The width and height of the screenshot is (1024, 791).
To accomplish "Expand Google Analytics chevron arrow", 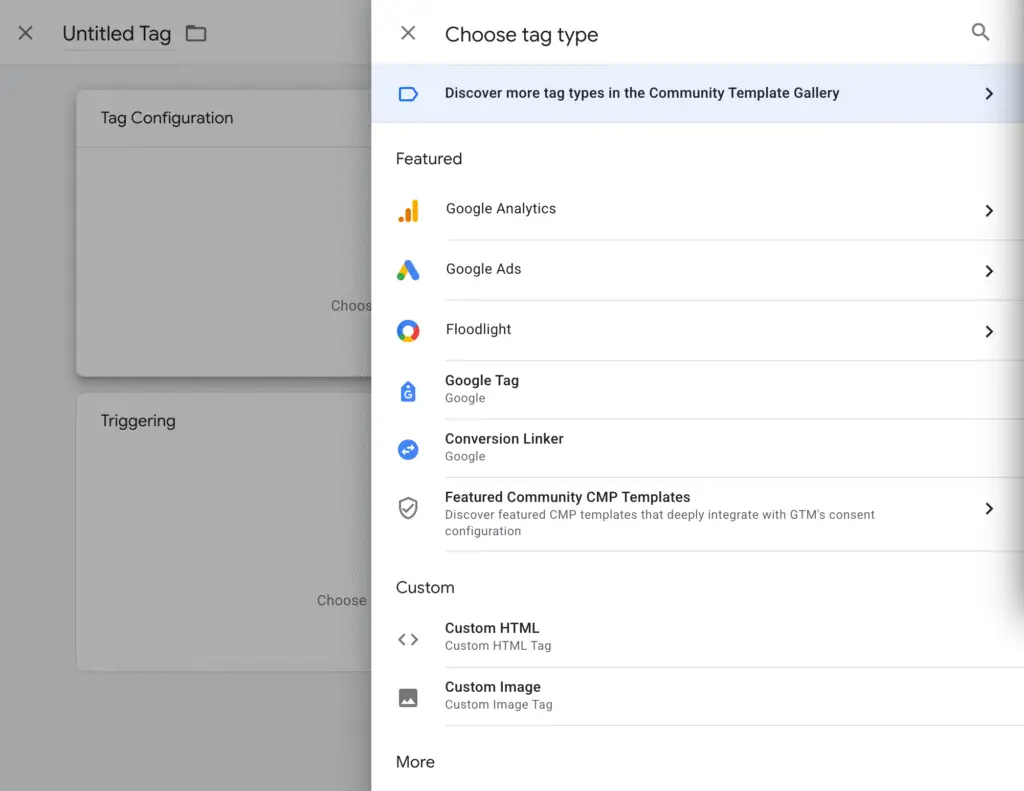I will coord(988,211).
